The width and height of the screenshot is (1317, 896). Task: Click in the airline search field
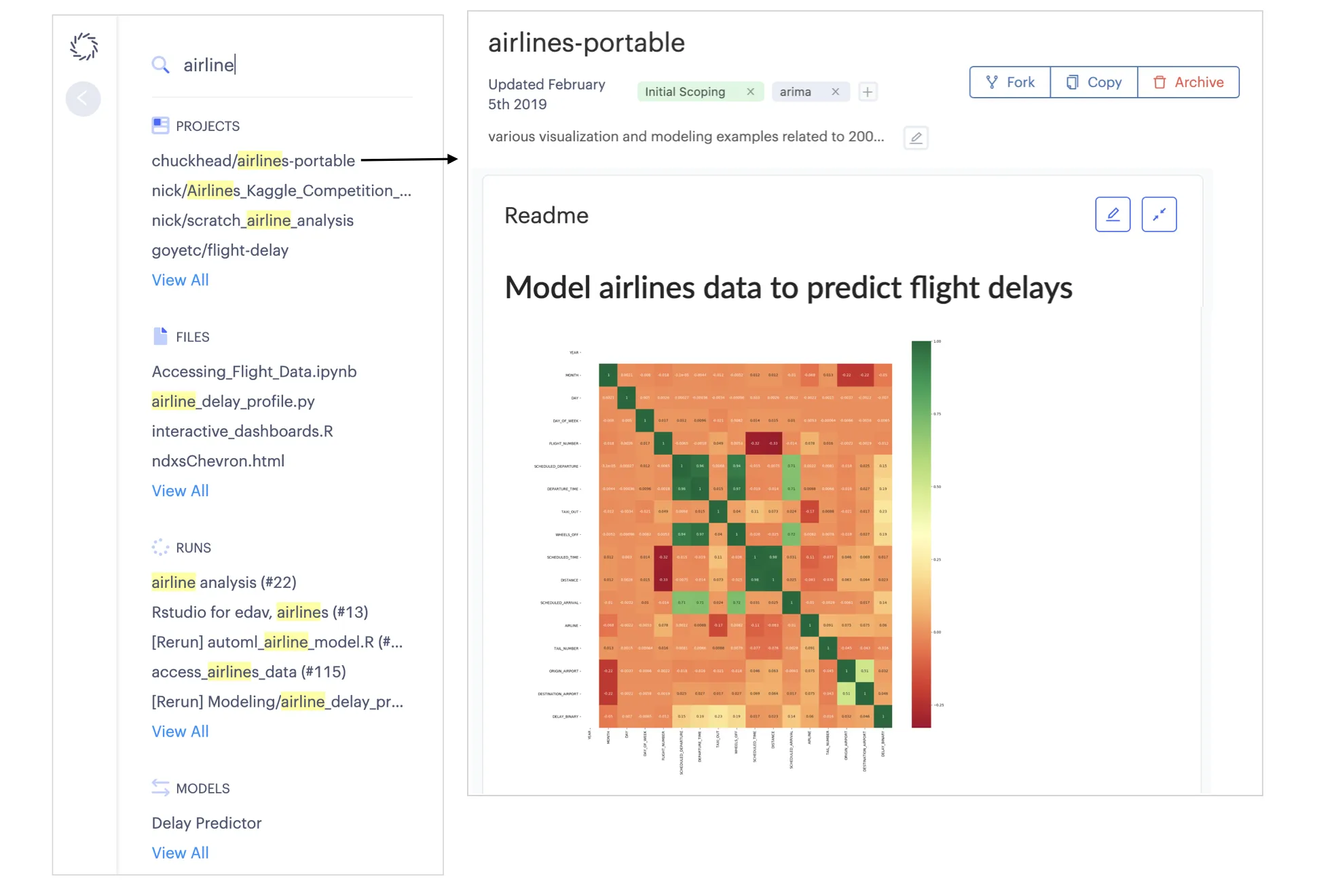[x=292, y=65]
